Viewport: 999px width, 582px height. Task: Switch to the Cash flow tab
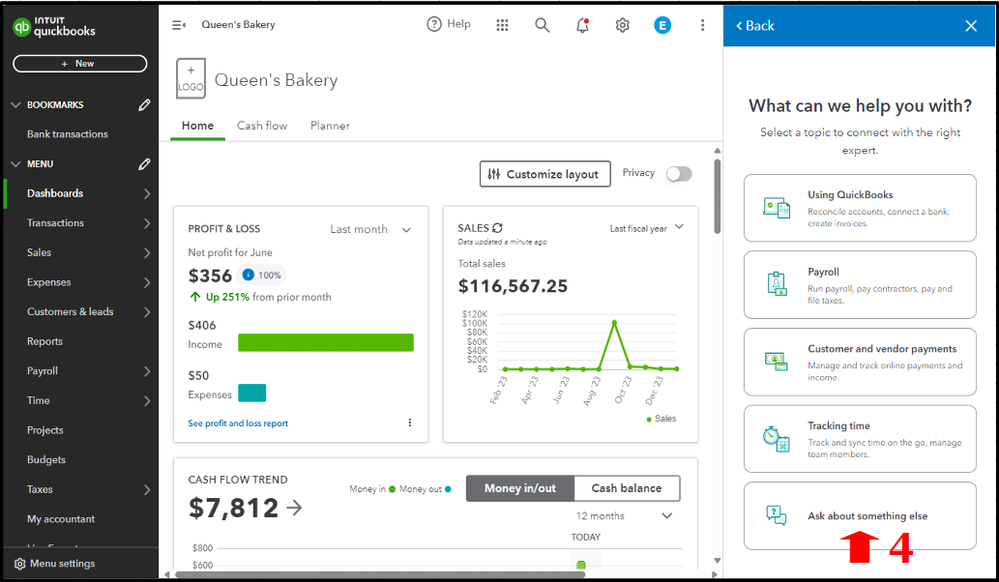pos(262,126)
